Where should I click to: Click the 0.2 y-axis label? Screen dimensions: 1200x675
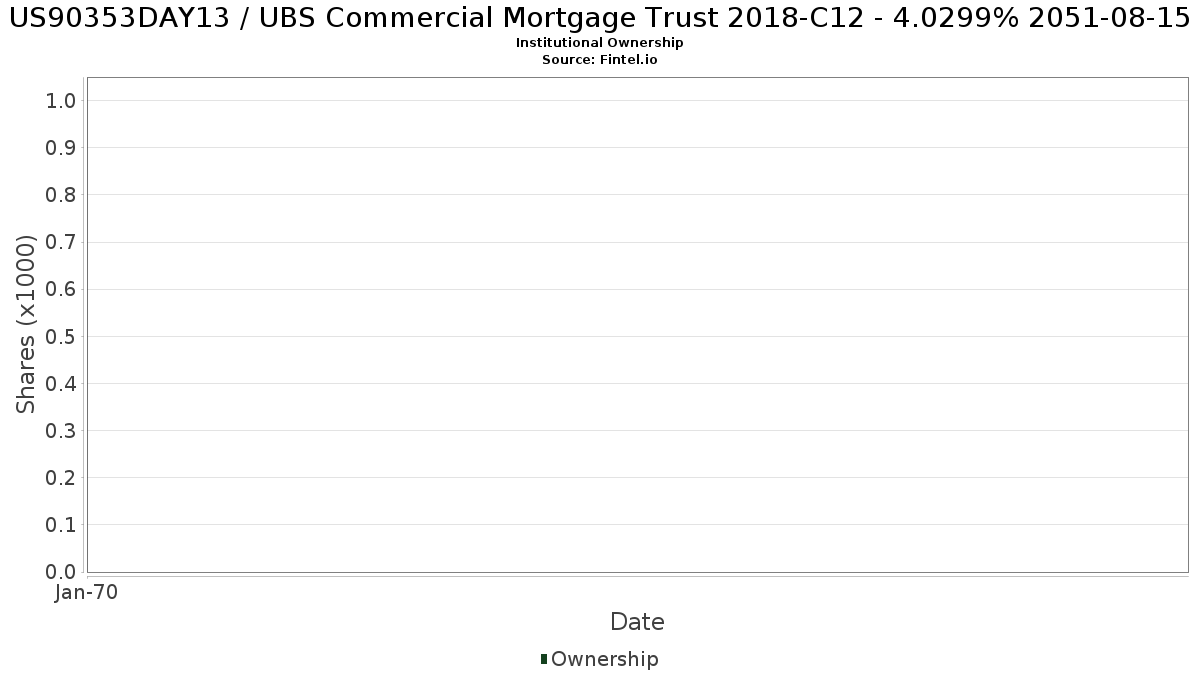(61, 477)
